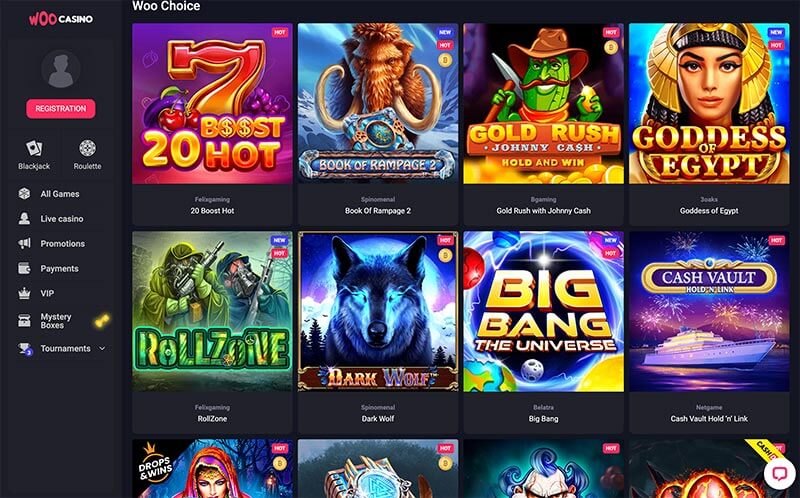Click the All Games dice icon
The width and height of the screenshot is (800, 498).
click(24, 194)
